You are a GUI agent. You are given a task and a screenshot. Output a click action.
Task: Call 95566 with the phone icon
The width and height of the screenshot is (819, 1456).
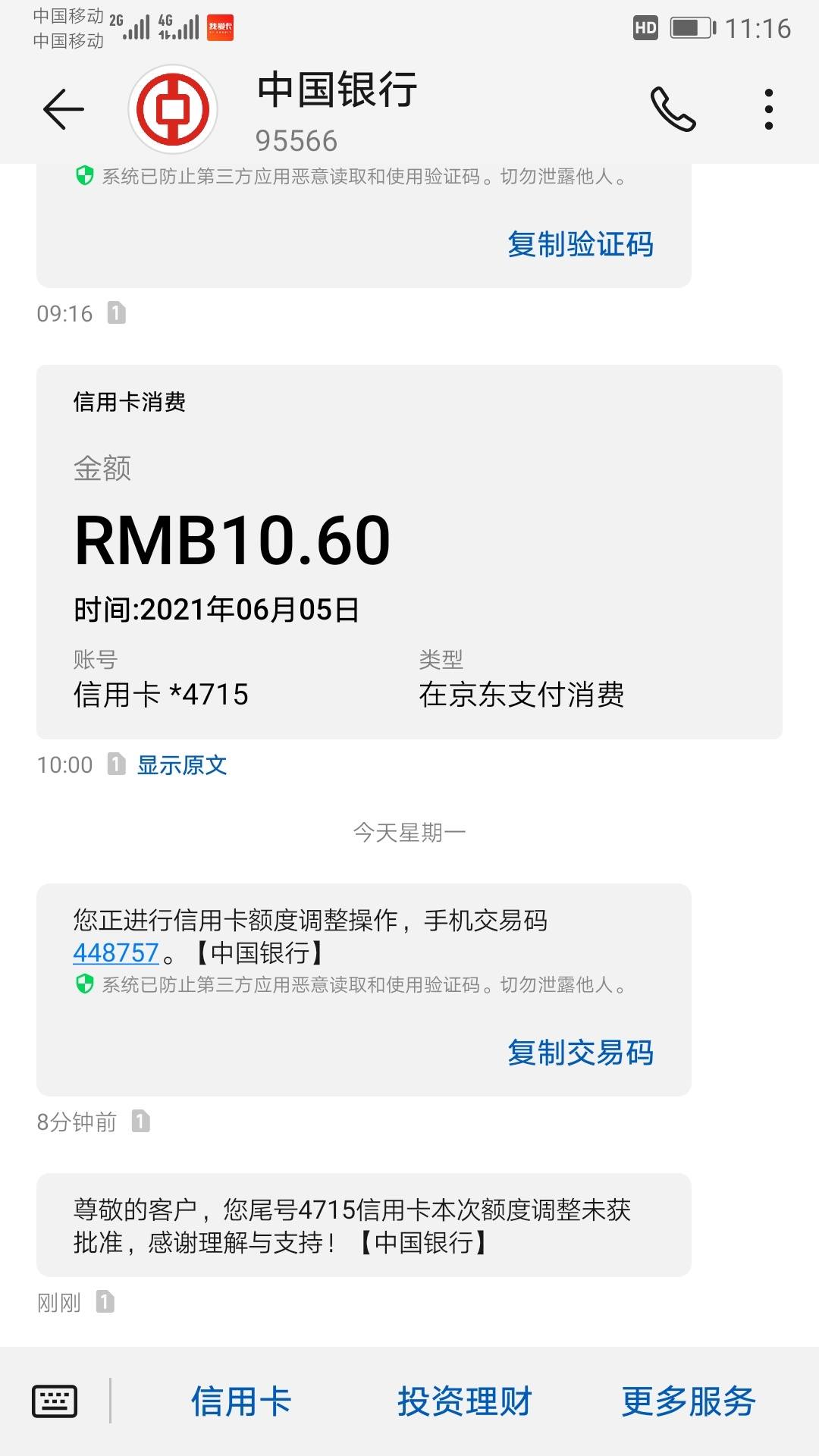(673, 109)
